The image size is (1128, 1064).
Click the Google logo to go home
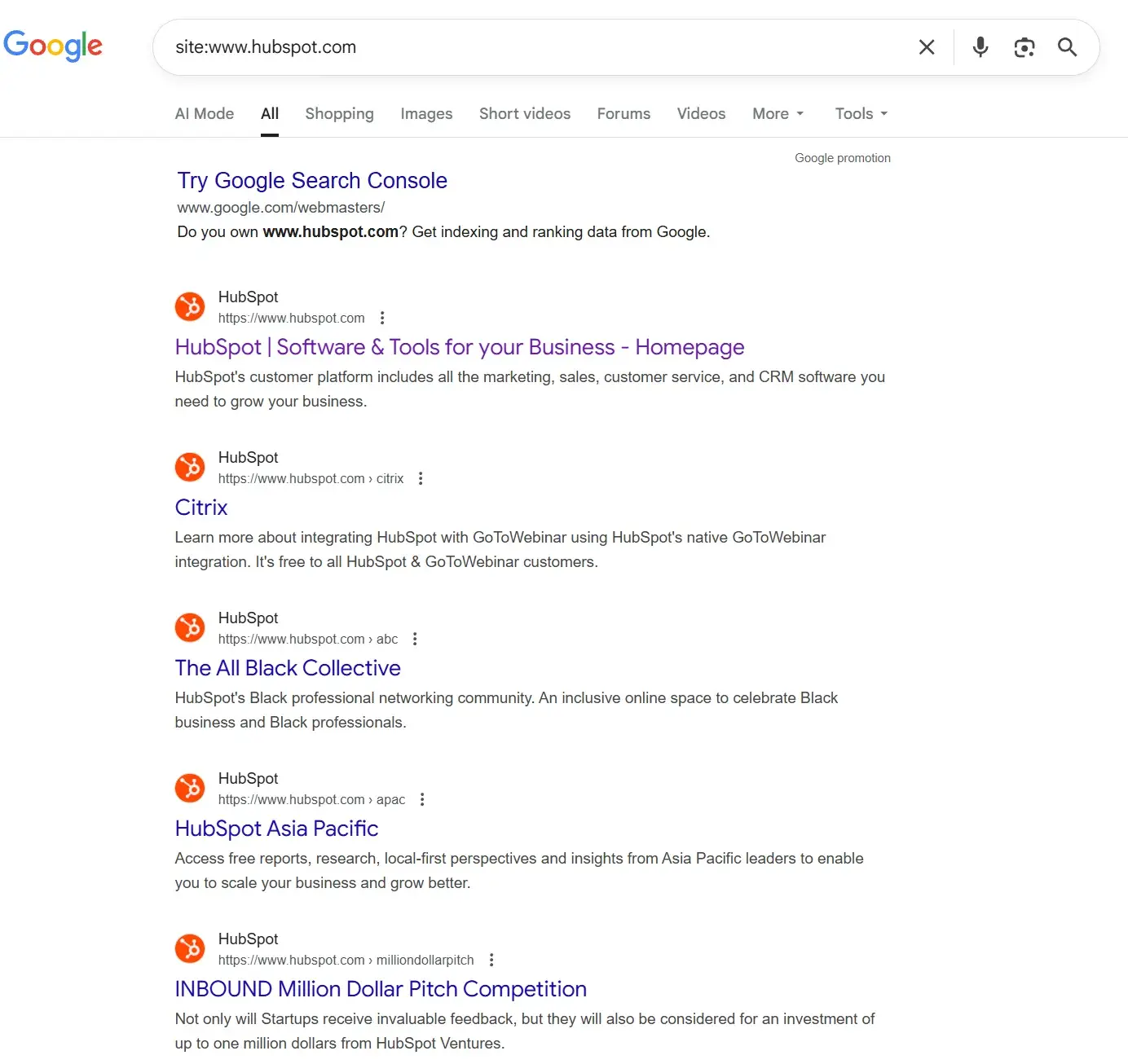click(x=53, y=46)
